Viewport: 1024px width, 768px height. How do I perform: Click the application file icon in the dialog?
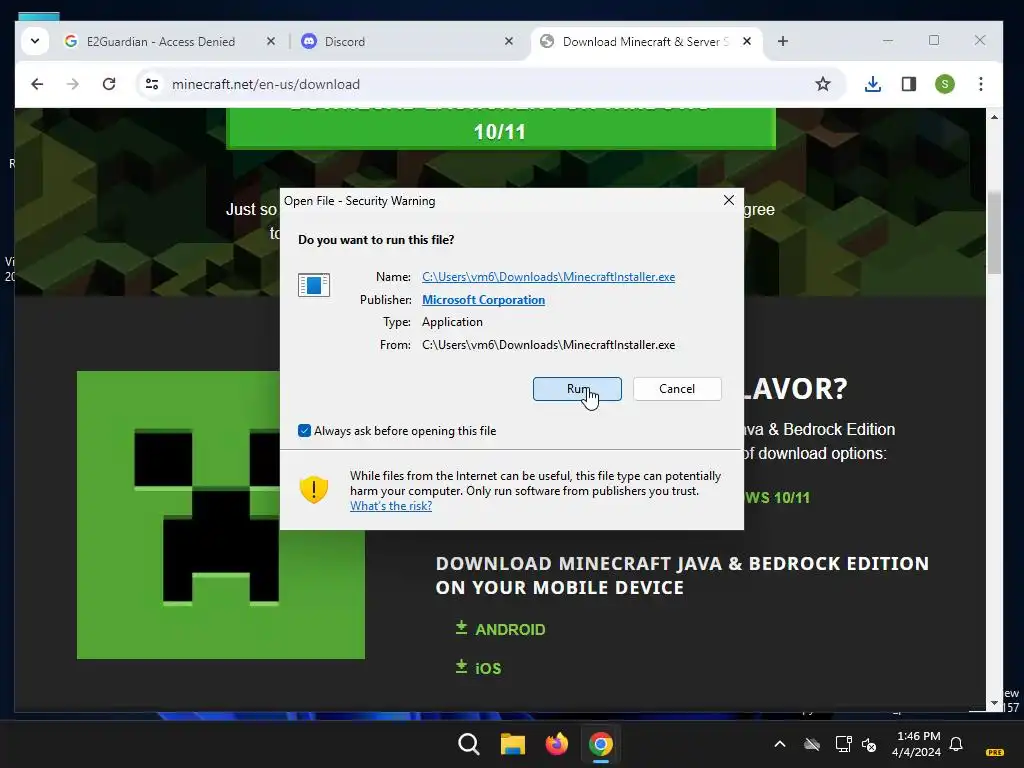[314, 285]
